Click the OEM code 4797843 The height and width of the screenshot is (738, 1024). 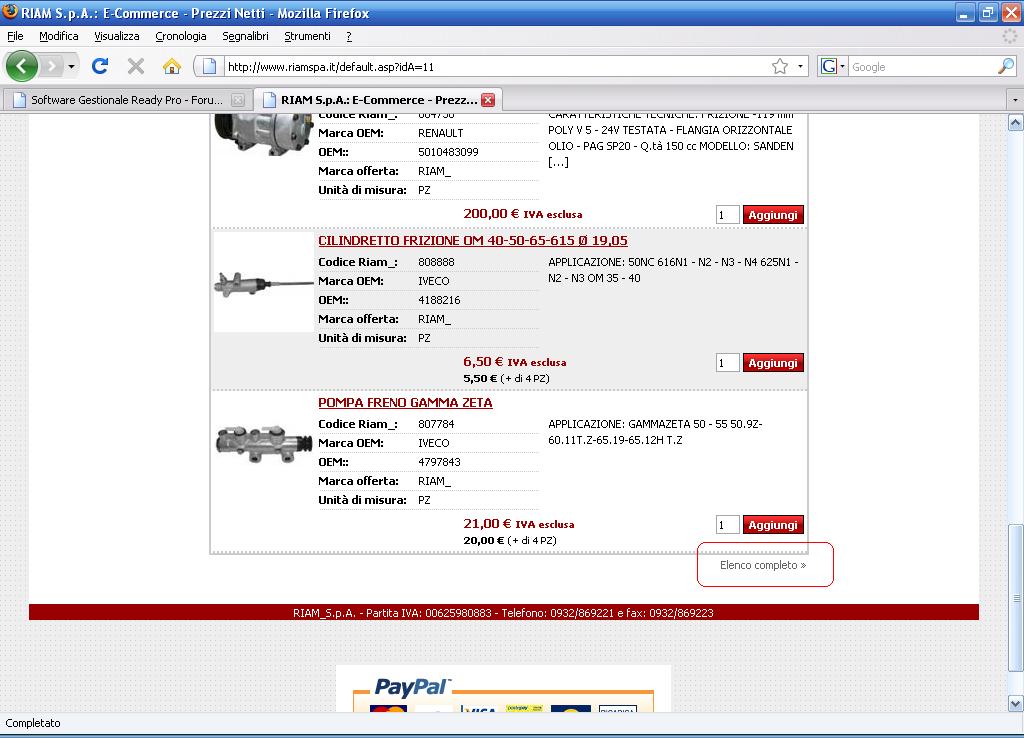pyautogui.click(x=439, y=462)
